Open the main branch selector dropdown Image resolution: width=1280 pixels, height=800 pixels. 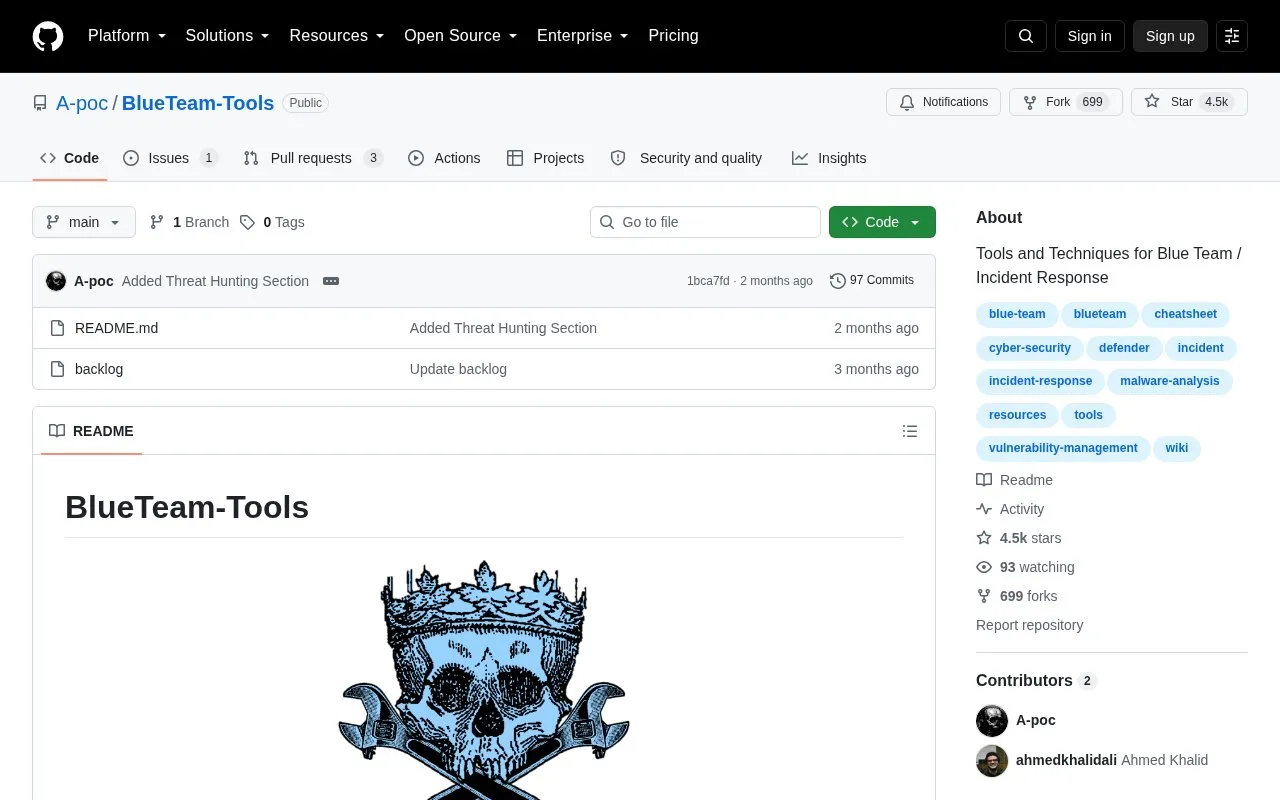(x=84, y=222)
